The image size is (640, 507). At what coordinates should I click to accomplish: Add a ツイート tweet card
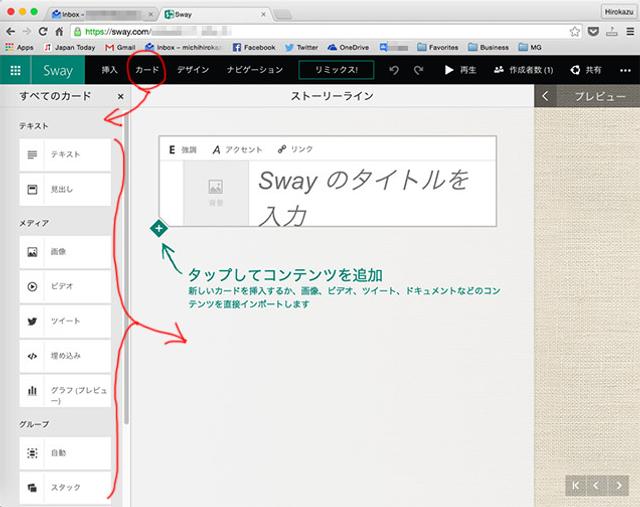65,321
